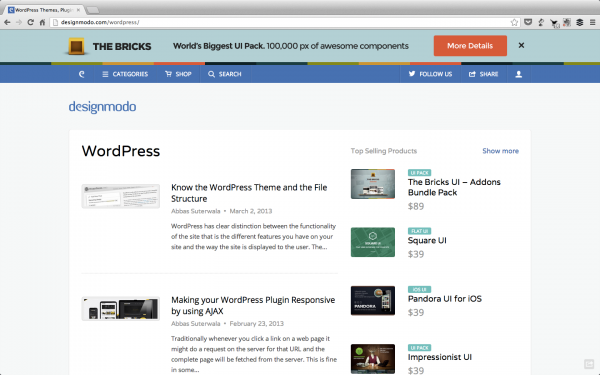Click the browser forward arrow
The height and width of the screenshot is (375, 600).
point(19,23)
